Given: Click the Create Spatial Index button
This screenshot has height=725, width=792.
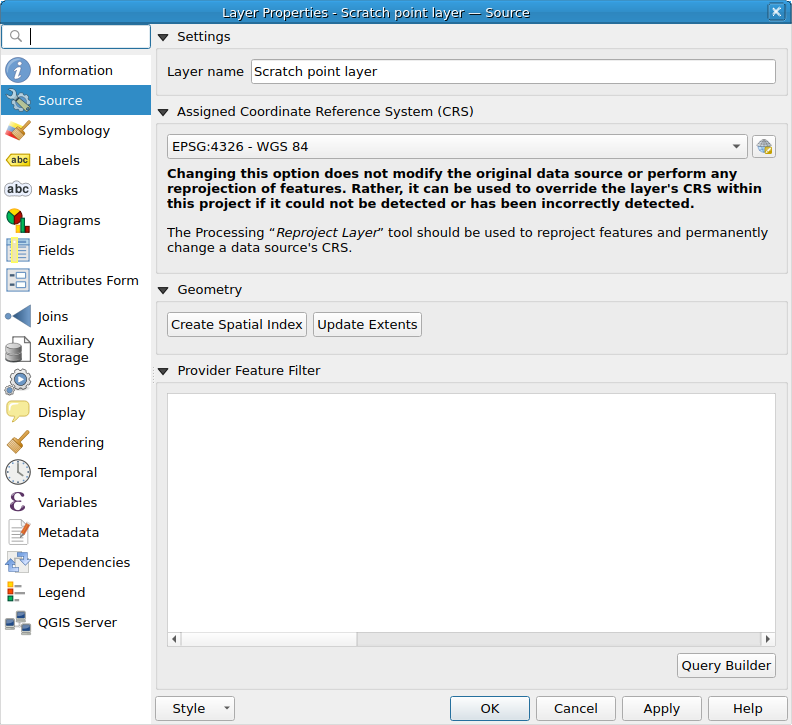Looking at the screenshot, I should pos(236,325).
